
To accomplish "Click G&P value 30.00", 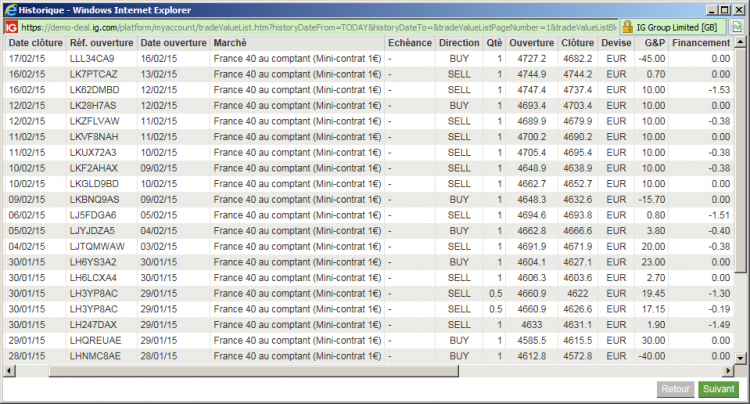I will click(x=653, y=340).
